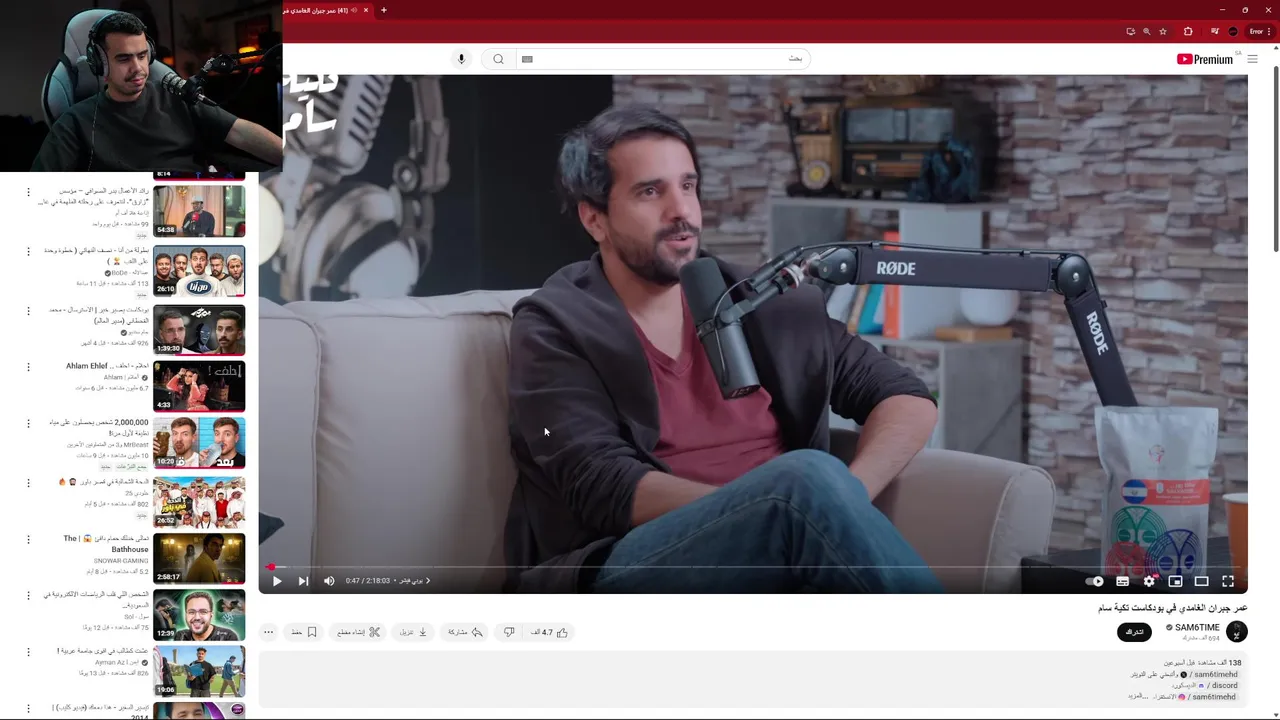Expand the video description with the More link

click(x=1137, y=697)
